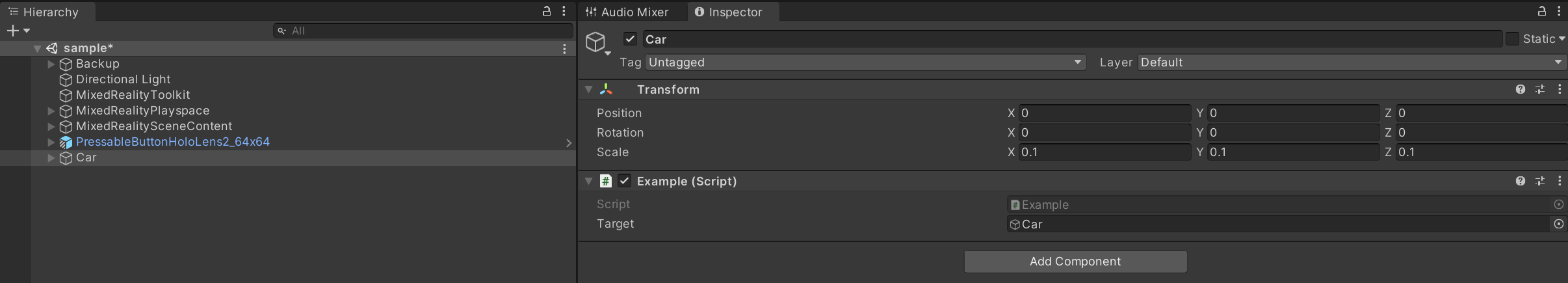Open Transform component preset selector icon
Screen dimensions: 1568x283
click(x=1540, y=90)
